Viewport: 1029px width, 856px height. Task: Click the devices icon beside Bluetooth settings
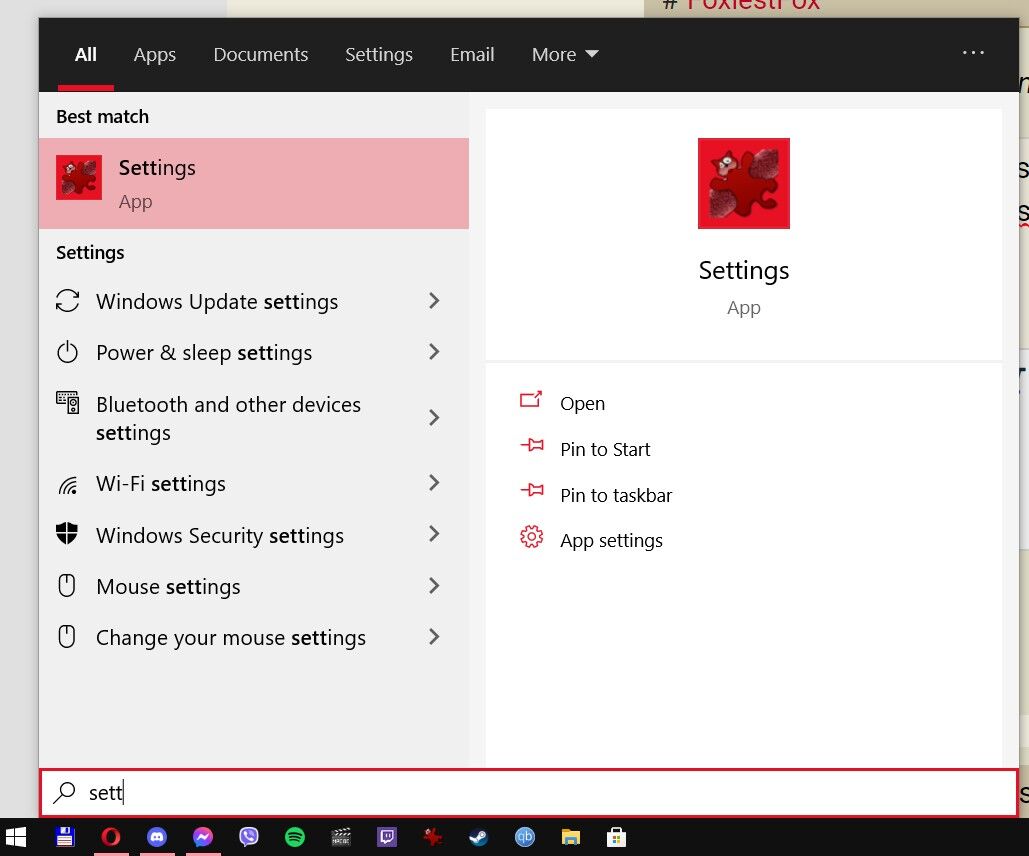click(x=68, y=402)
